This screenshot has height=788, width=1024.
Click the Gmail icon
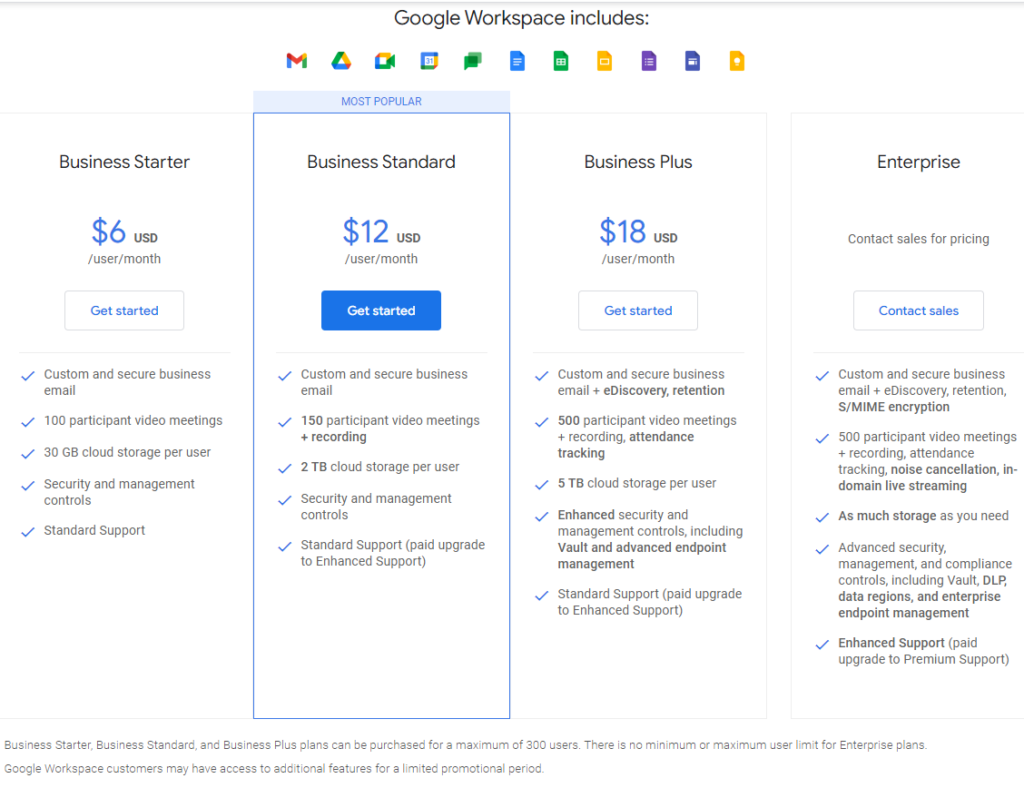[x=296, y=61]
